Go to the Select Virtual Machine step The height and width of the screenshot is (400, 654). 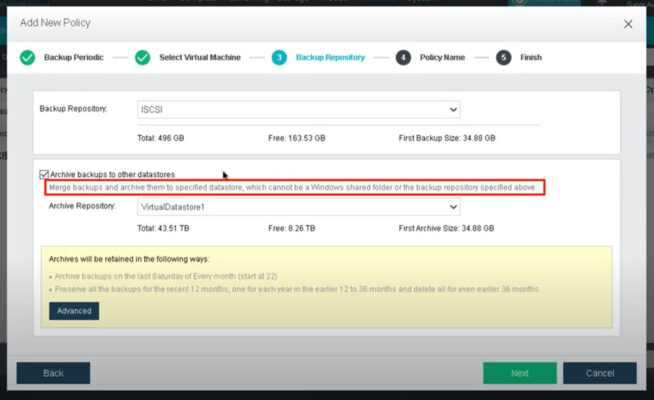pyautogui.click(x=200, y=58)
